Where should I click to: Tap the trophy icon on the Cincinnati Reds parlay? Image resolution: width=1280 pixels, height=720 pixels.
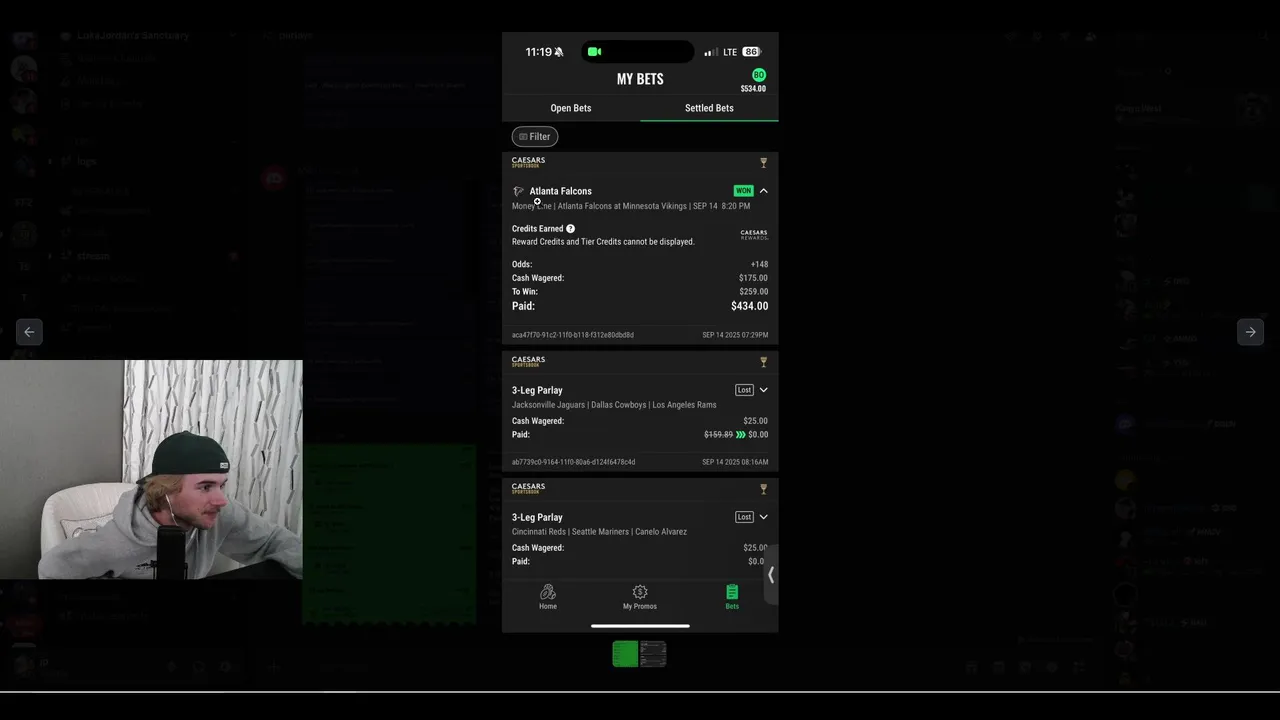click(763, 489)
